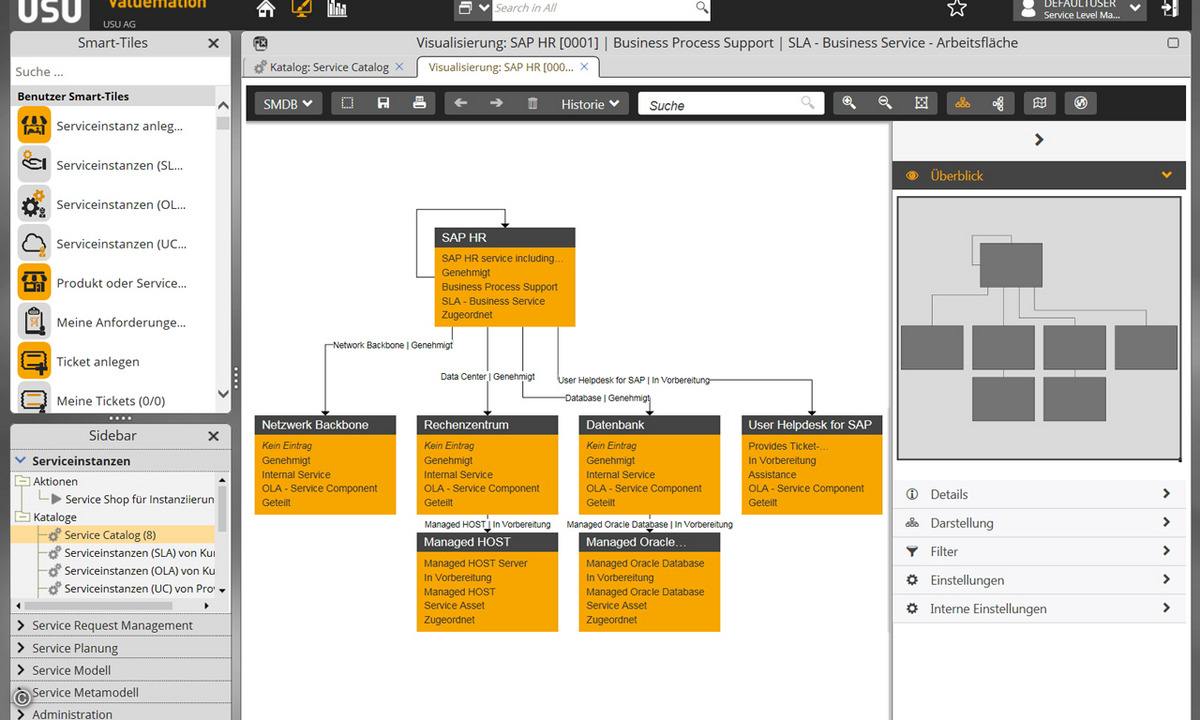
Task: Go to the Home icon in header
Action: tap(265, 9)
